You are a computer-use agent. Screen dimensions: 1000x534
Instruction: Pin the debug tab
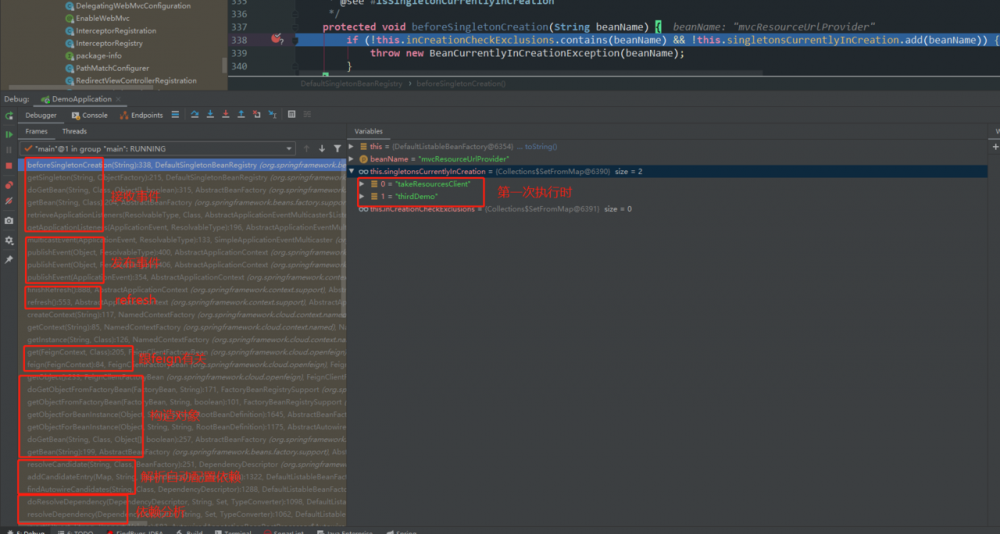point(9,260)
